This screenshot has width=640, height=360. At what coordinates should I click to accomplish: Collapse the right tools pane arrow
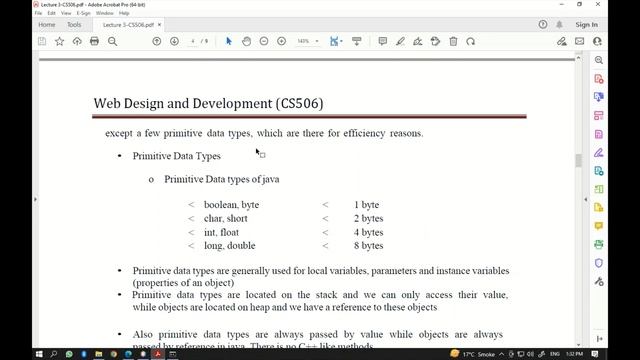586,200
